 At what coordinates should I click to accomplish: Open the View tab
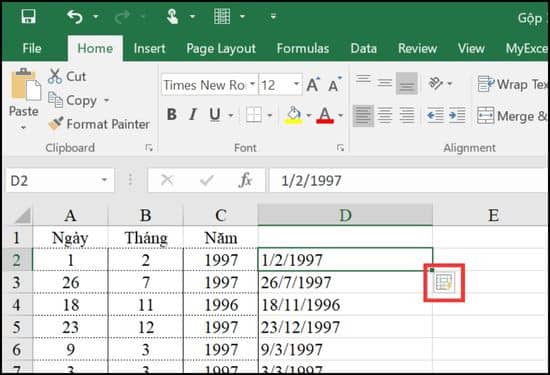[471, 48]
